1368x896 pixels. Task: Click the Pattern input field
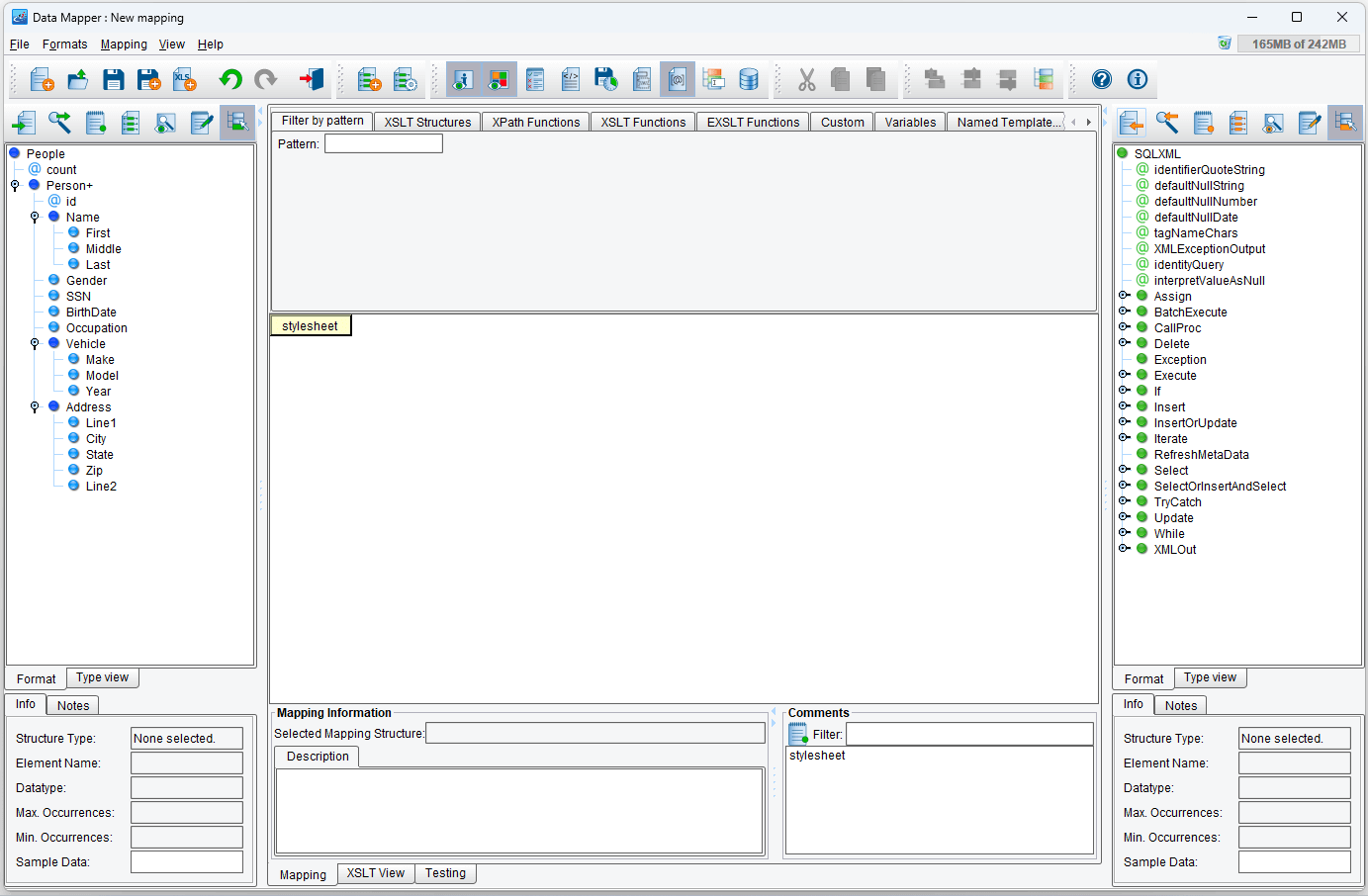(384, 143)
